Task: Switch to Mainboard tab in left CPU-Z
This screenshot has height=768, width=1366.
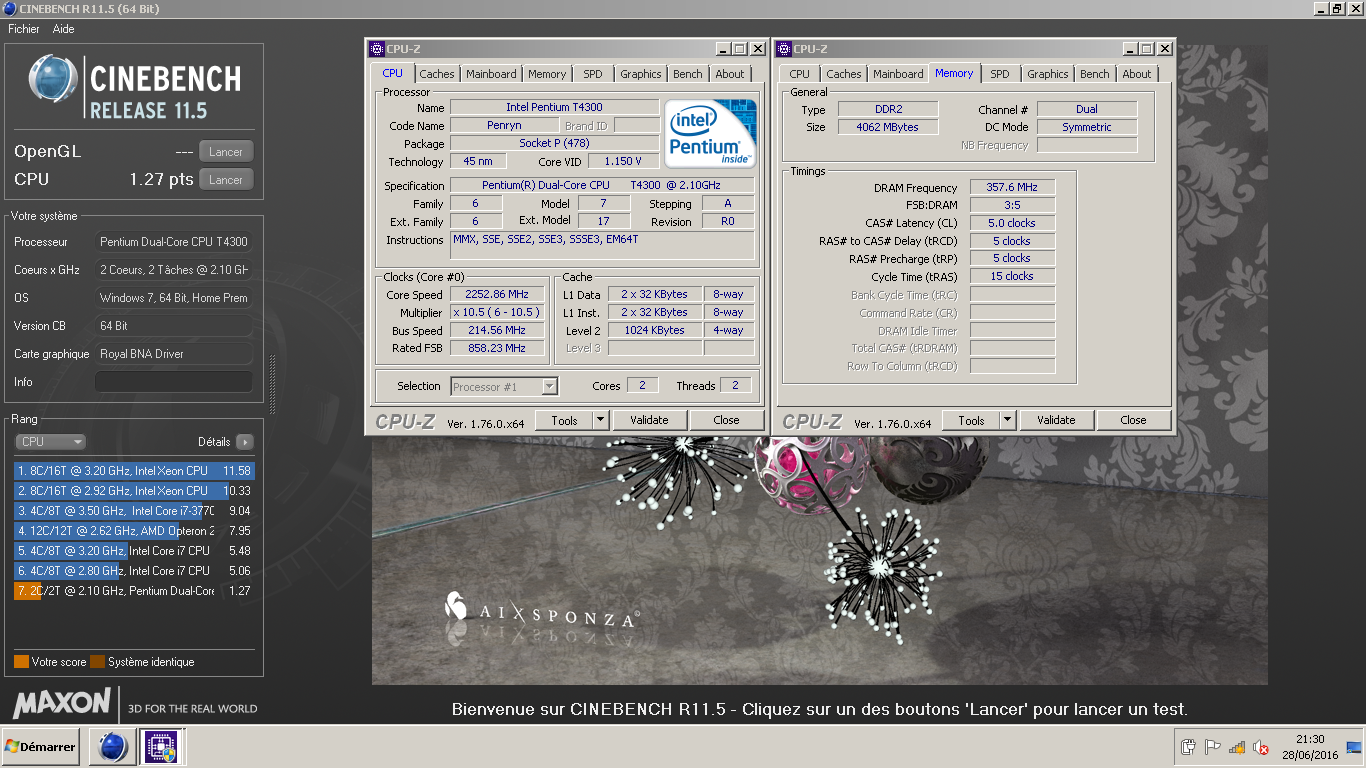Action: (492, 74)
